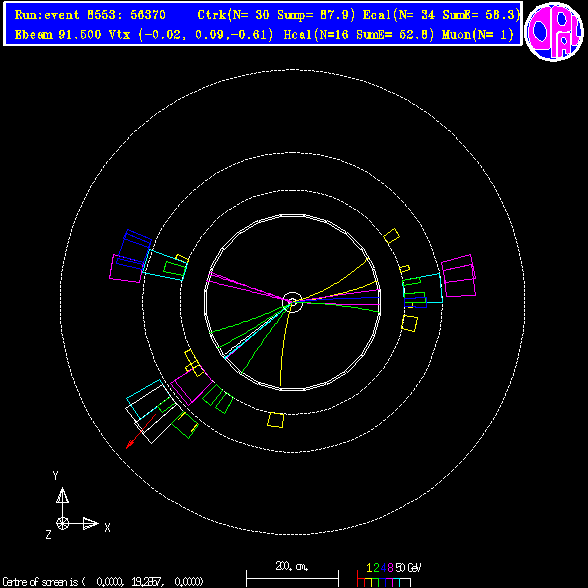The width and height of the screenshot is (588, 588).
Task: Click the magenta cluster box on far left
Action: click(x=126, y=268)
